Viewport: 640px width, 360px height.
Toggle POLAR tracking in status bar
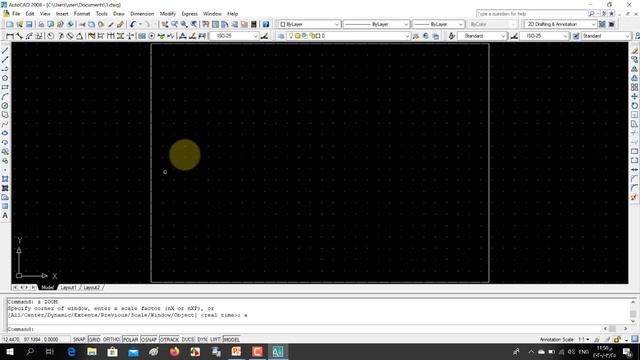[131, 340]
